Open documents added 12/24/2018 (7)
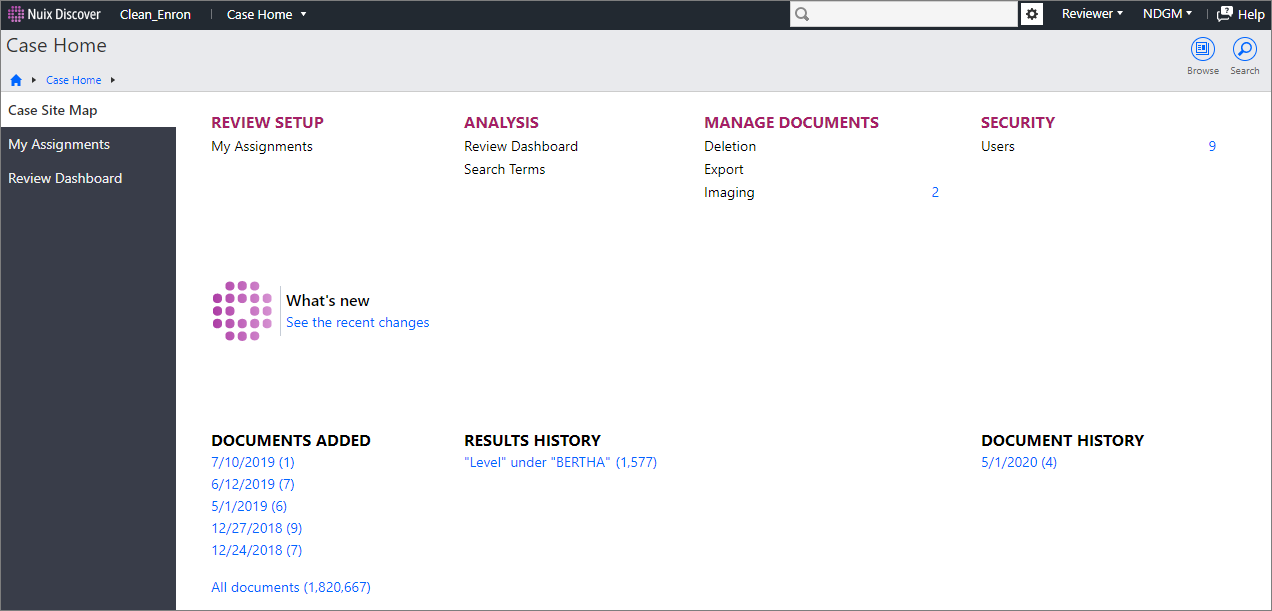 tap(257, 550)
